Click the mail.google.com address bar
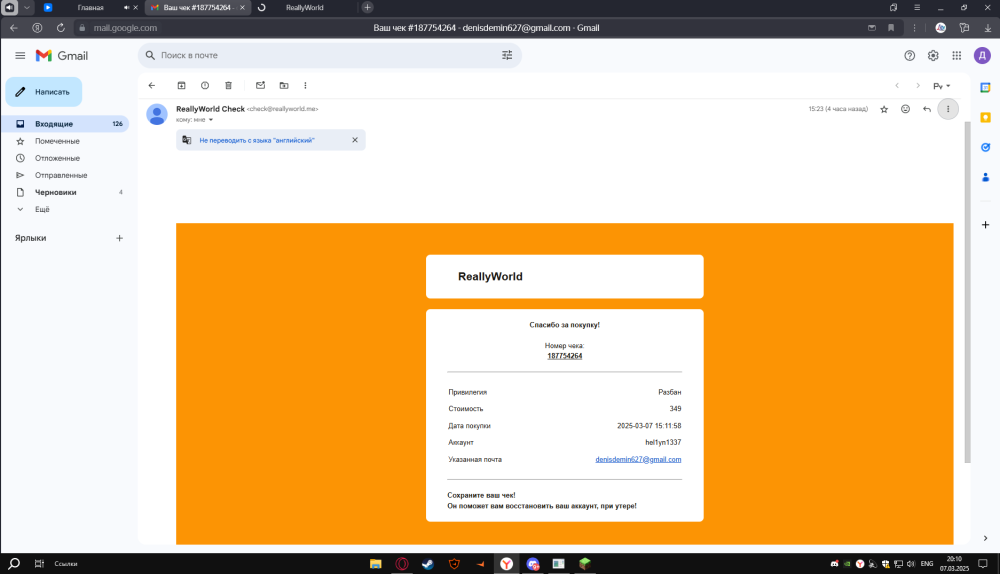The width and height of the screenshot is (1000, 574). [x=125, y=28]
